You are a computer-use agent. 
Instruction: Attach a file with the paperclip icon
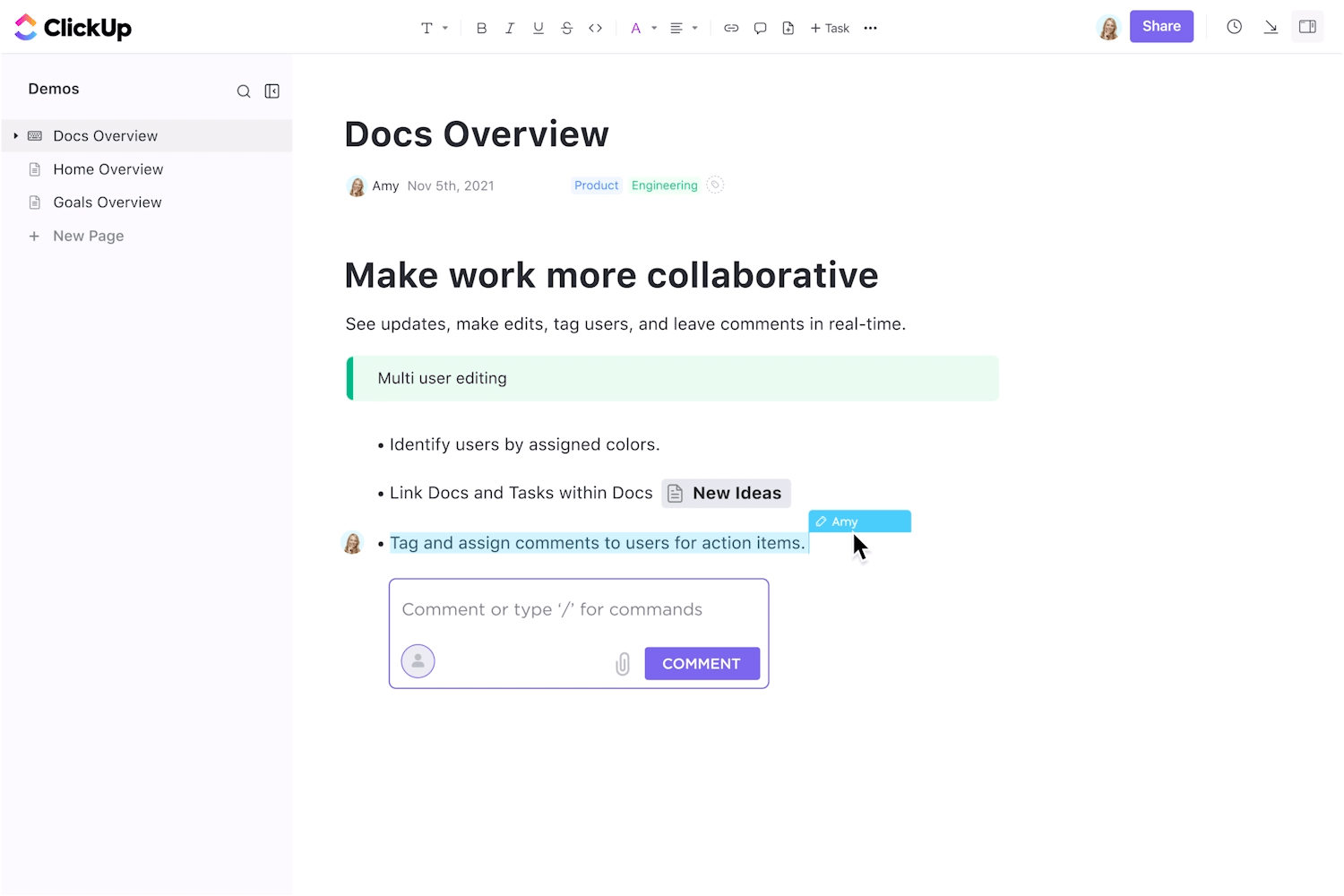(x=623, y=664)
